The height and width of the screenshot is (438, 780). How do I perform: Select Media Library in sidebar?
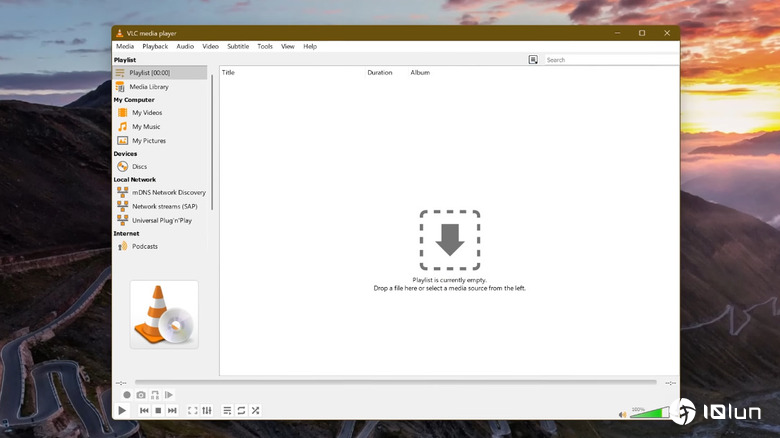(x=149, y=87)
